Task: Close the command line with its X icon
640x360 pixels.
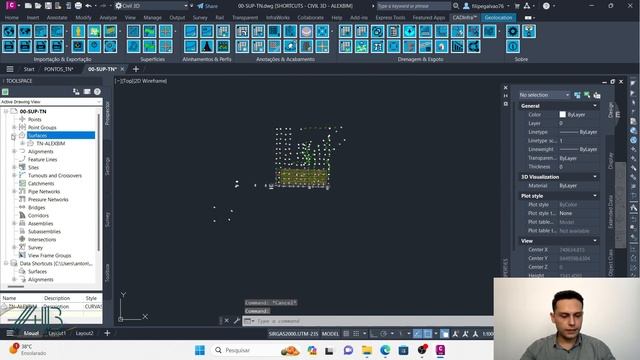Action: pos(227,321)
